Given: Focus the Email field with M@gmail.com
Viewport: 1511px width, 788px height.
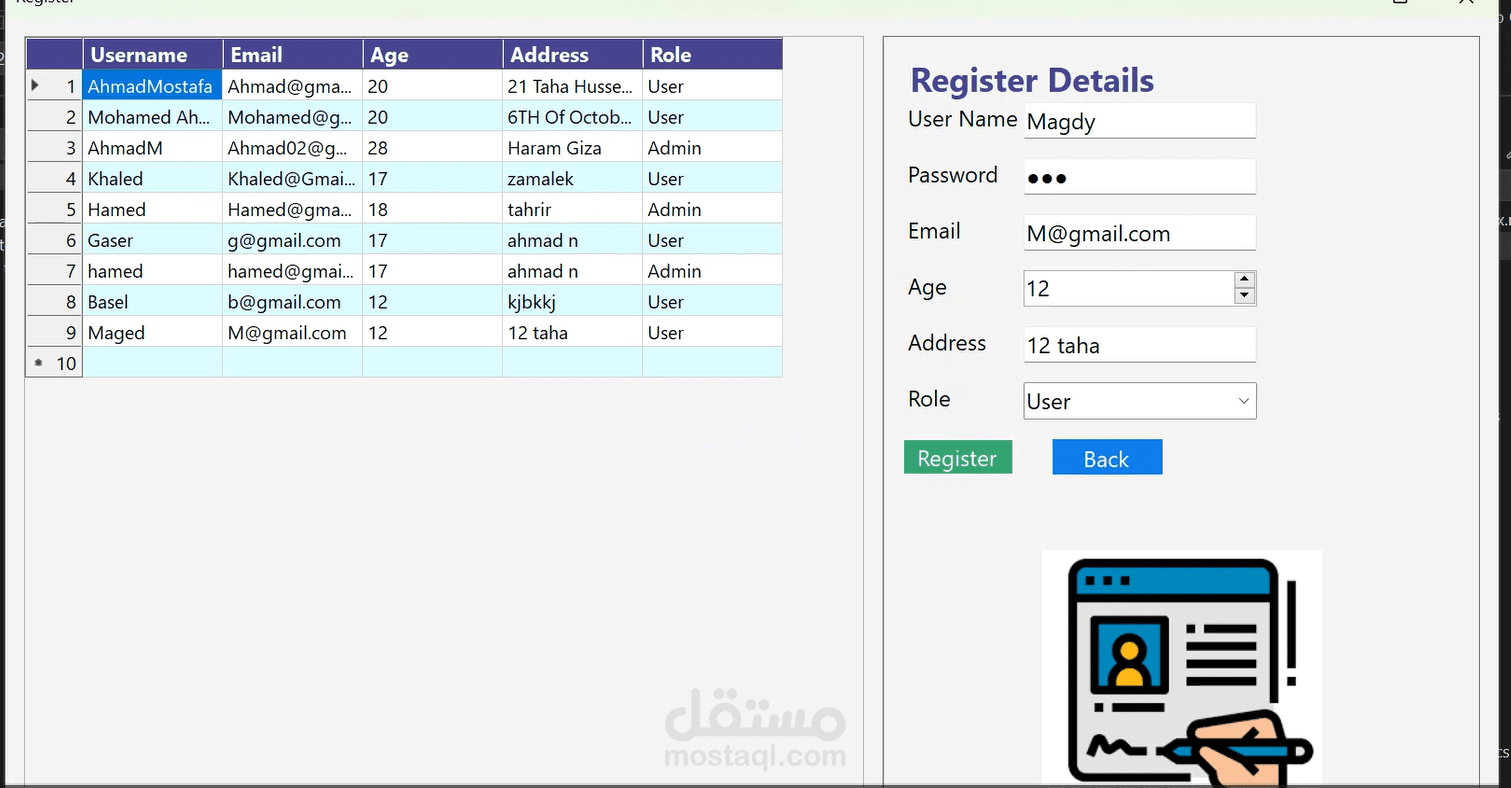Looking at the screenshot, I should [x=1140, y=233].
